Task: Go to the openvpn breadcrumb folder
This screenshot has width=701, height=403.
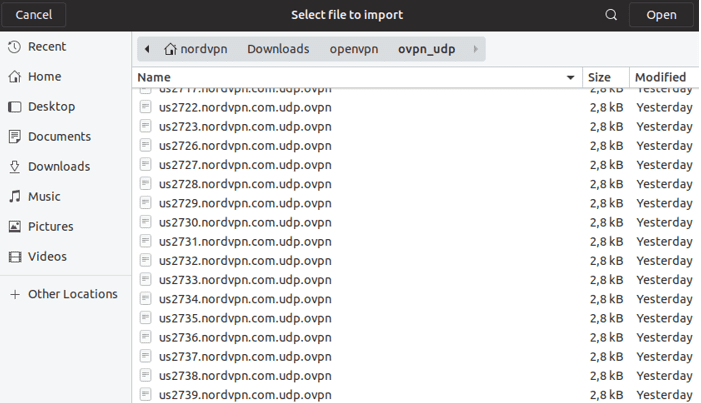Action: [x=354, y=49]
